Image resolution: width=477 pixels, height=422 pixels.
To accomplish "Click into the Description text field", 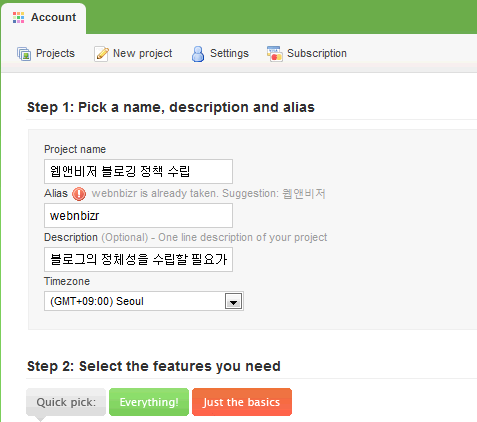I will point(138,259).
